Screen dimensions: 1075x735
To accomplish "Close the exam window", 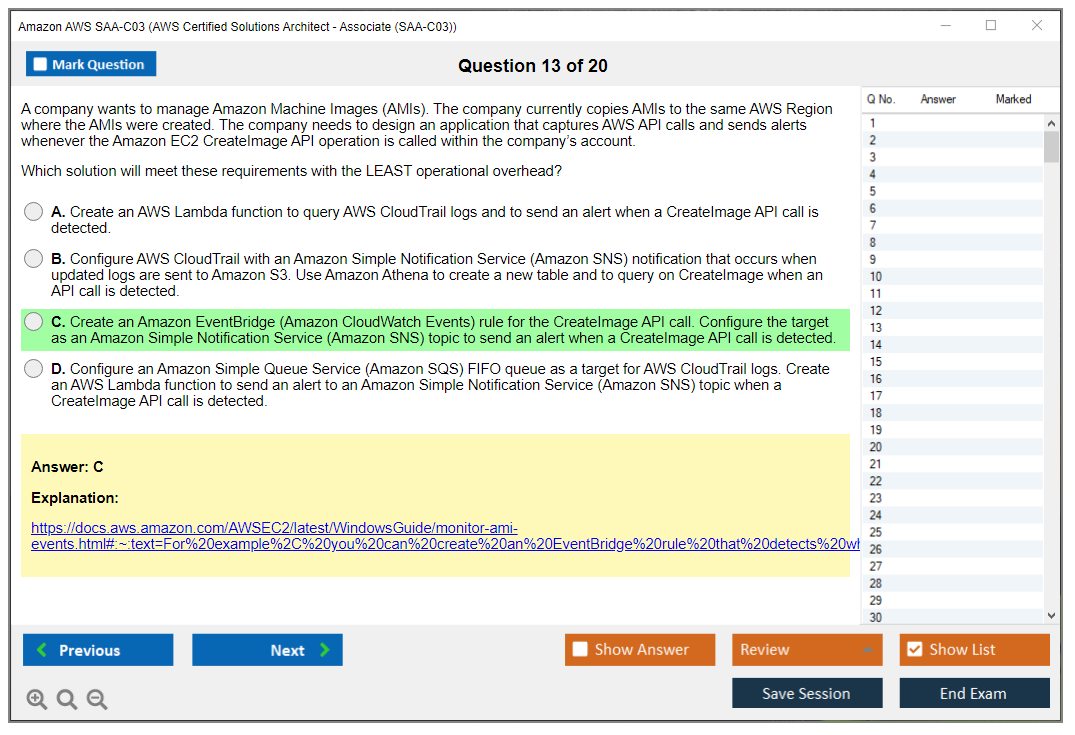I will [x=1037, y=26].
